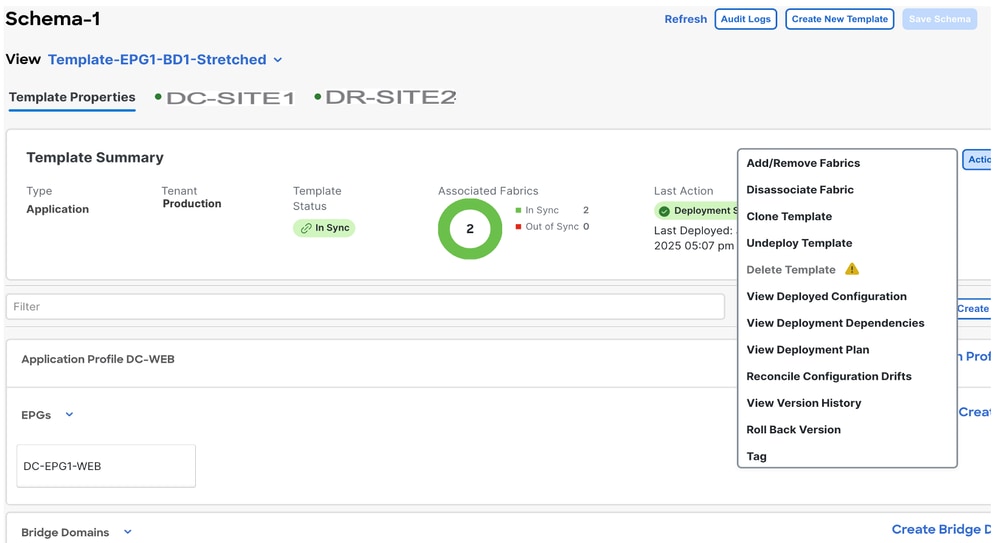The image size is (999, 543).
Task: Switch to the Template Properties tab
Action: coord(72,97)
